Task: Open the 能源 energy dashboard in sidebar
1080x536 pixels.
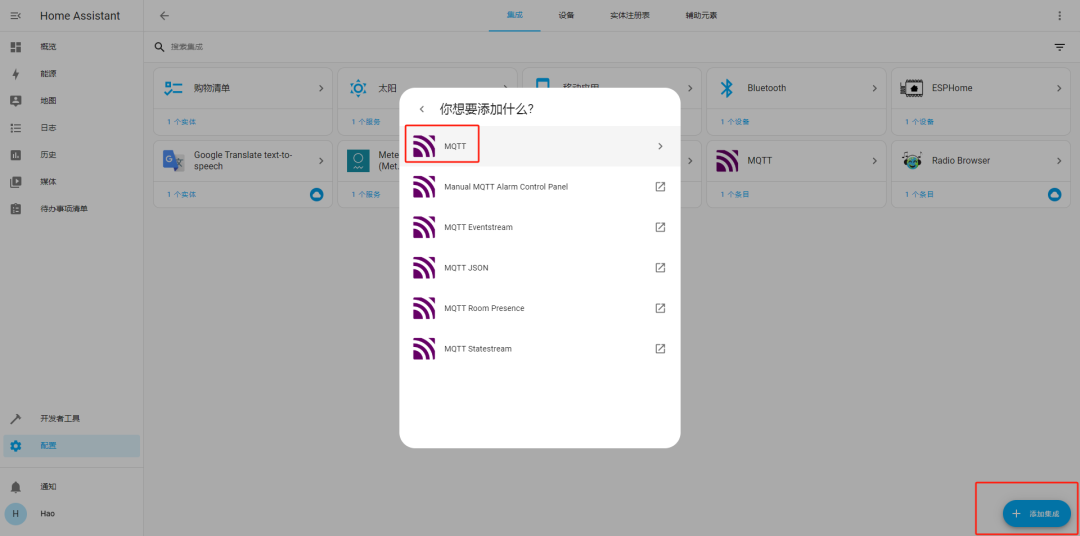Action: (72, 74)
